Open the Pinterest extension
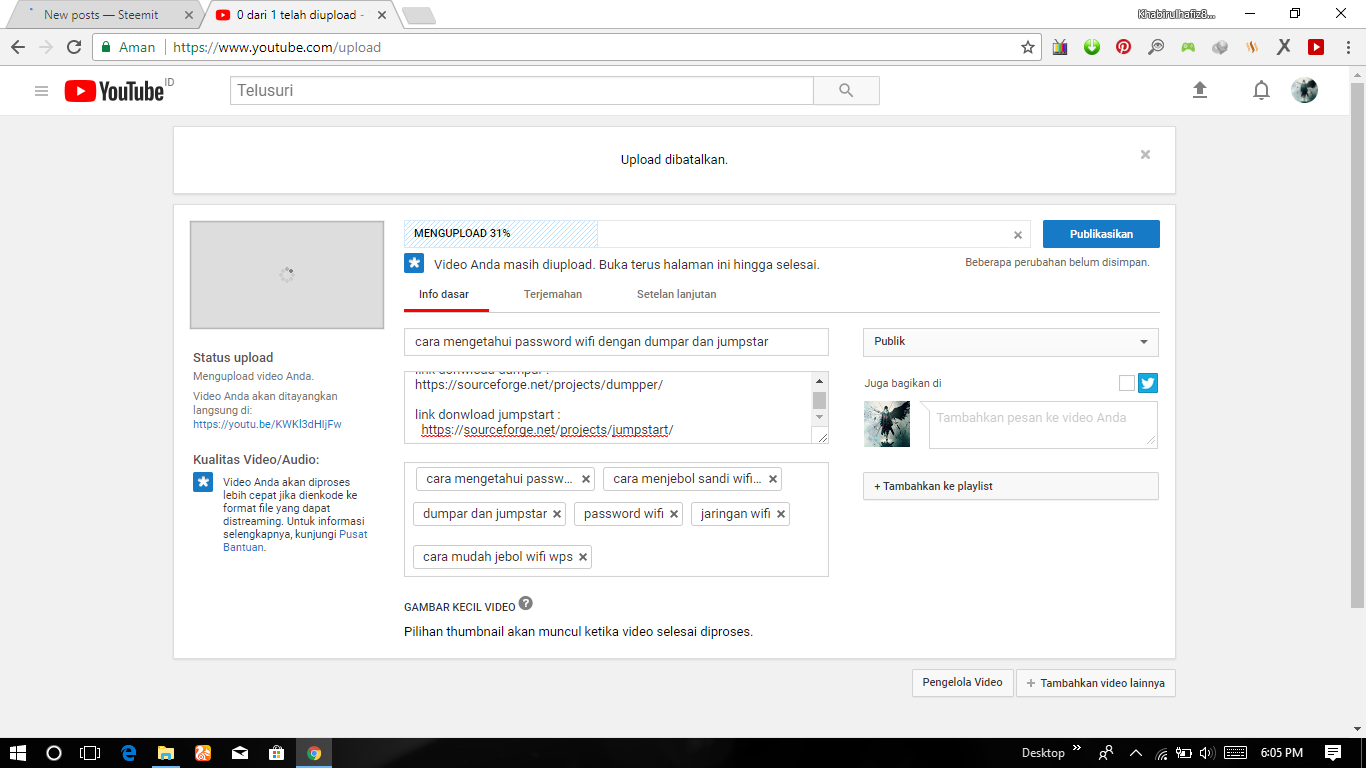This screenshot has width=1366, height=768. coord(1124,47)
